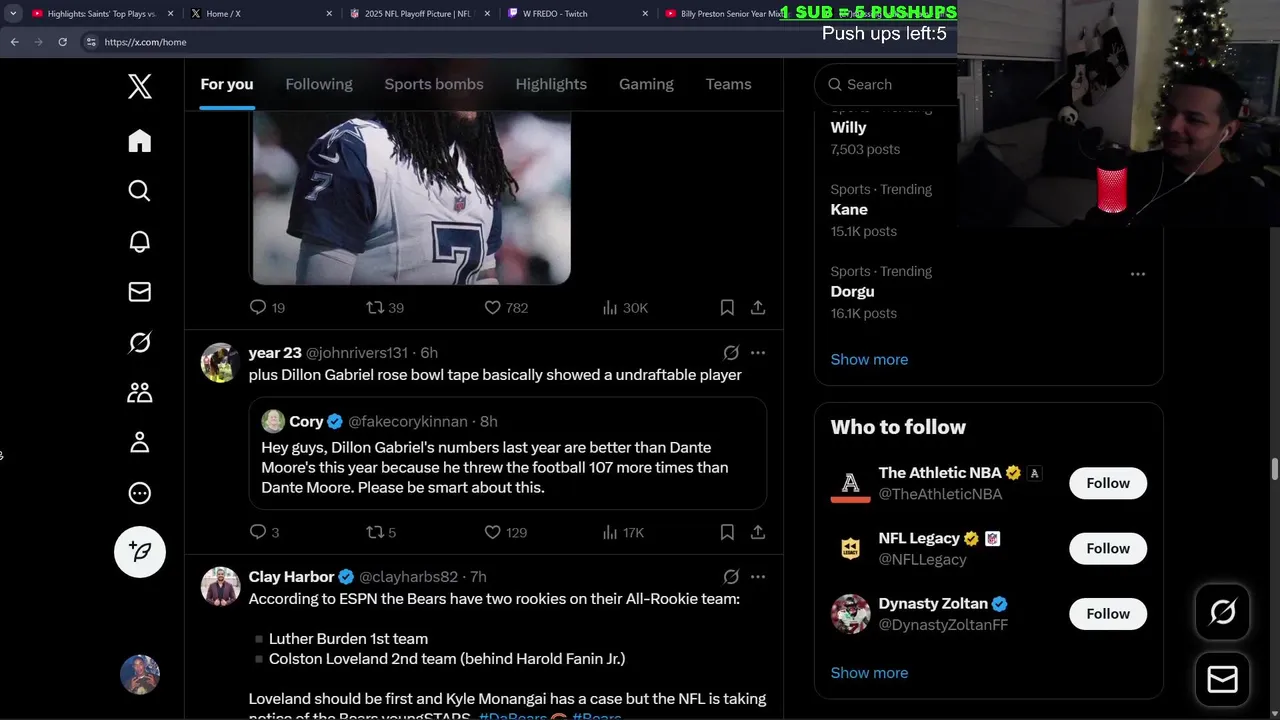The width and height of the screenshot is (1280, 720).
Task: Go to Home in the sidebar
Action: point(140,141)
